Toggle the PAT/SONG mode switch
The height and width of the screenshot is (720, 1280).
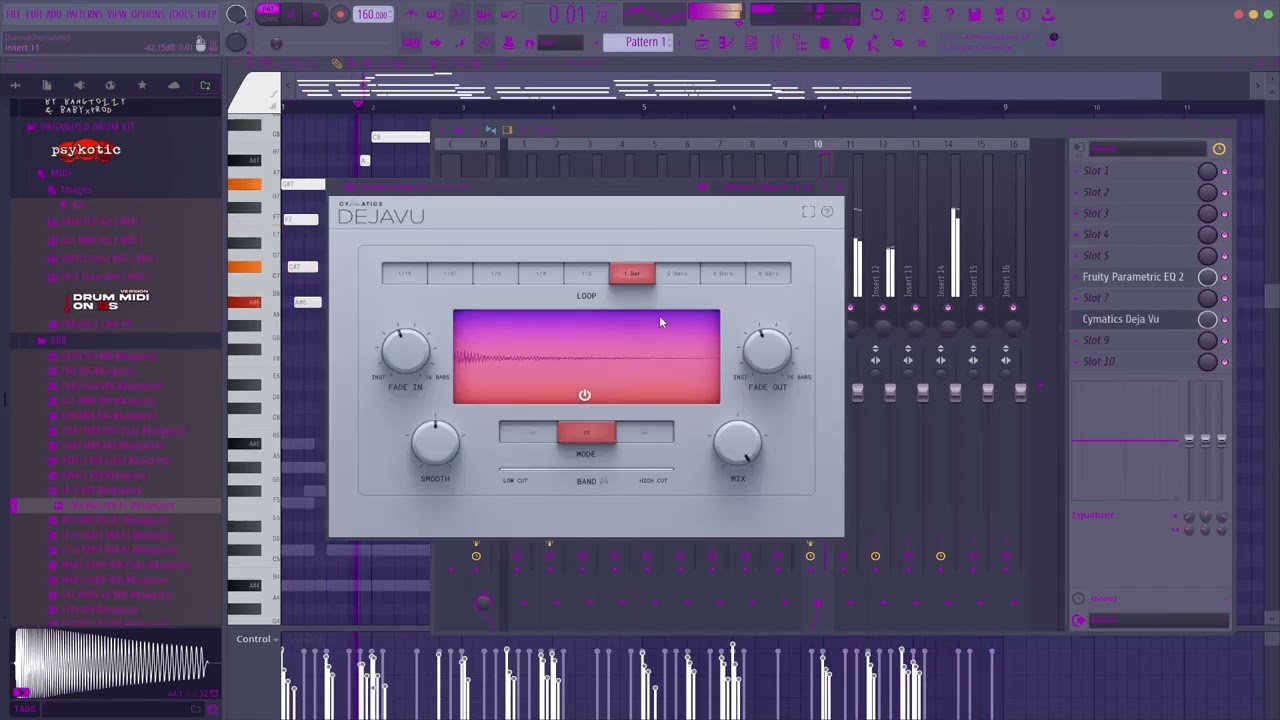[268, 14]
